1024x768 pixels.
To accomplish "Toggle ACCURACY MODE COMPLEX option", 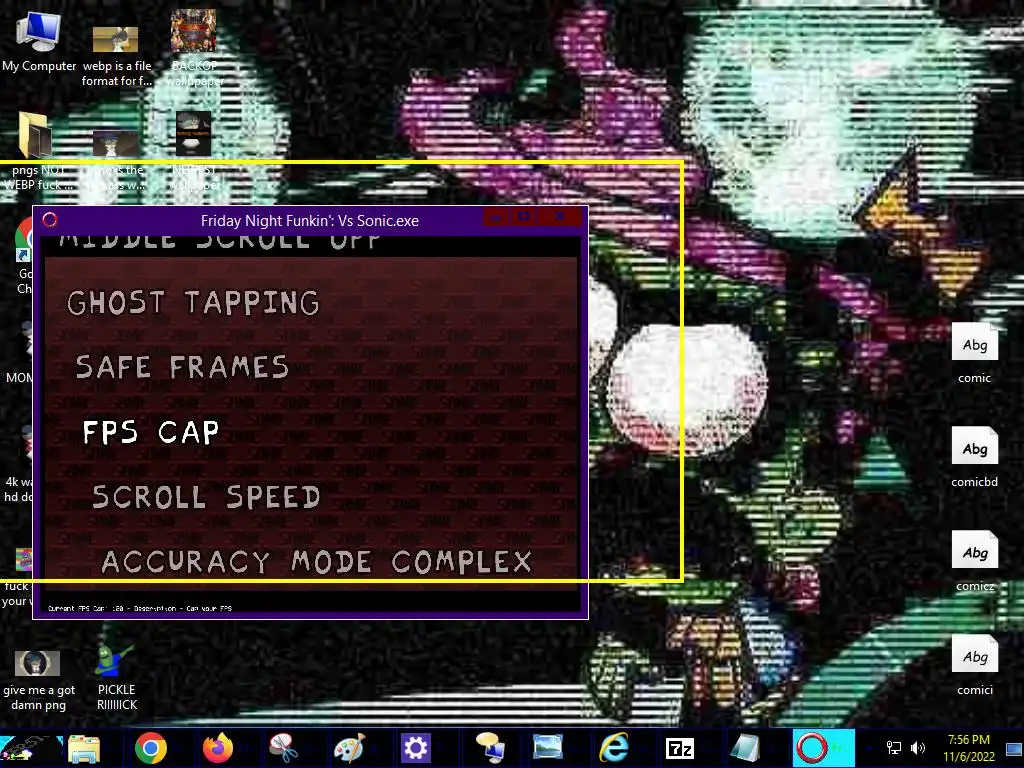I will pos(317,562).
